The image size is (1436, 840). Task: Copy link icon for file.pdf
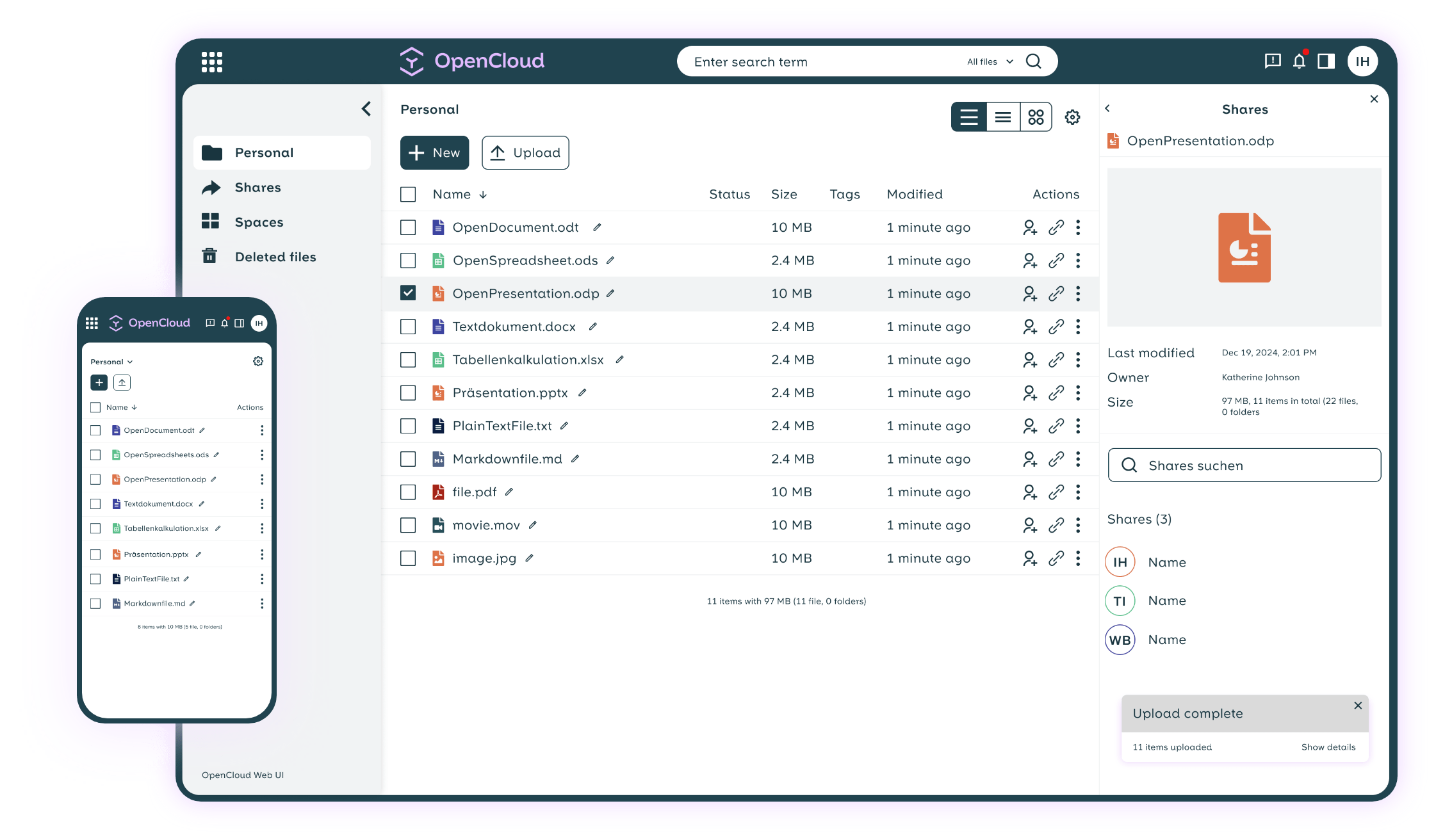click(1056, 492)
